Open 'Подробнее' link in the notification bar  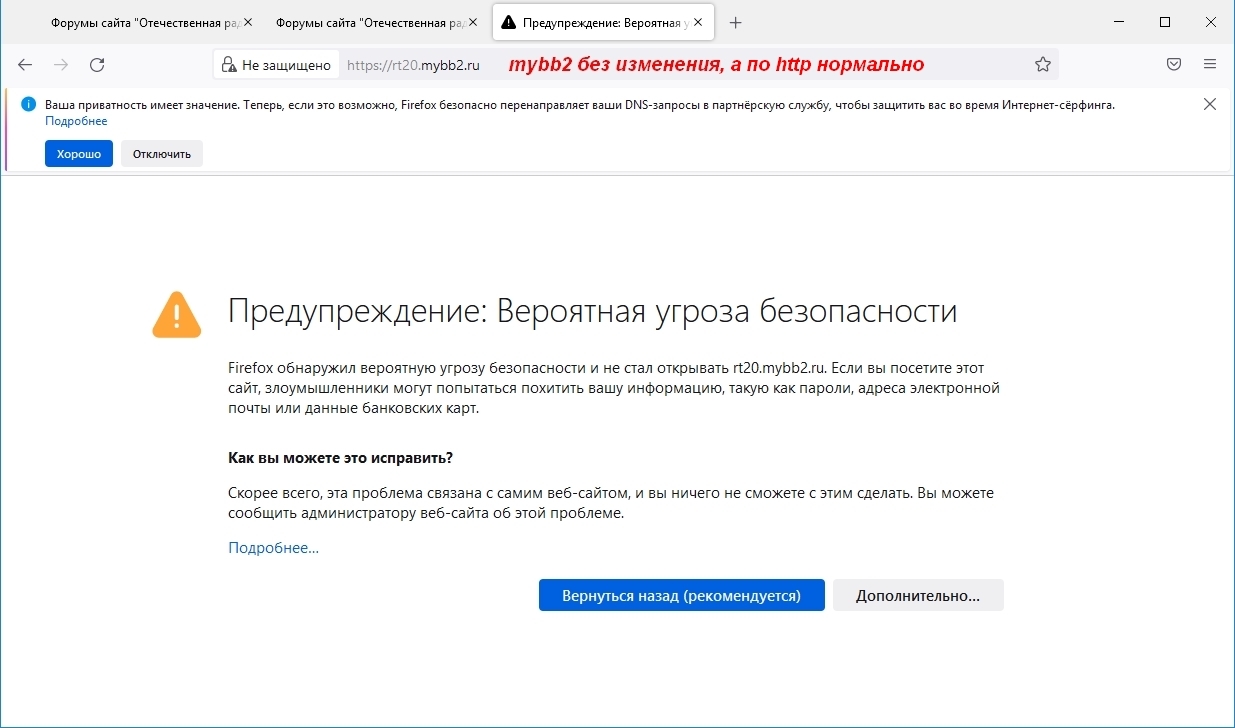coord(76,121)
